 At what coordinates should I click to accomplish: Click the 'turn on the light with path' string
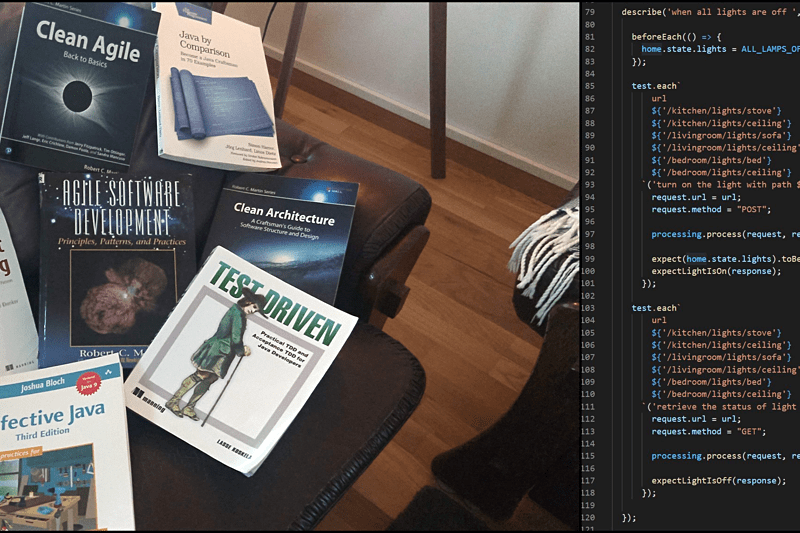(723, 185)
